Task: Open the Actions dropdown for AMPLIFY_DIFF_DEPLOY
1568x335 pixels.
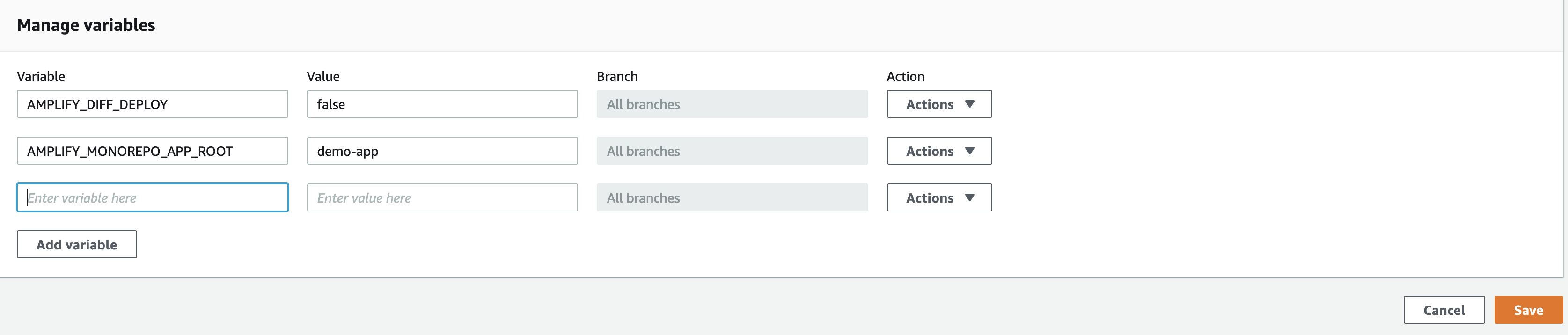Action: click(x=938, y=104)
